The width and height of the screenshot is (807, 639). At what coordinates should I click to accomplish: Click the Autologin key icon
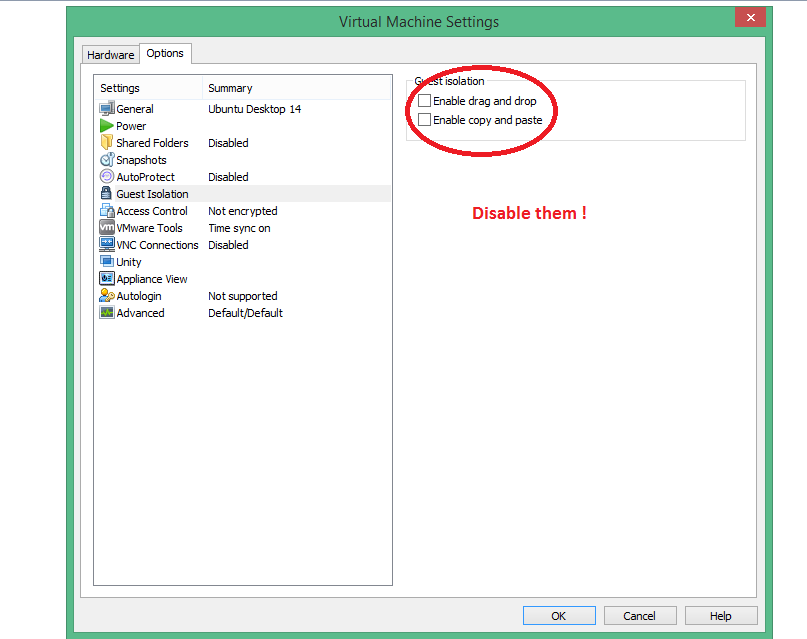[x=107, y=295]
